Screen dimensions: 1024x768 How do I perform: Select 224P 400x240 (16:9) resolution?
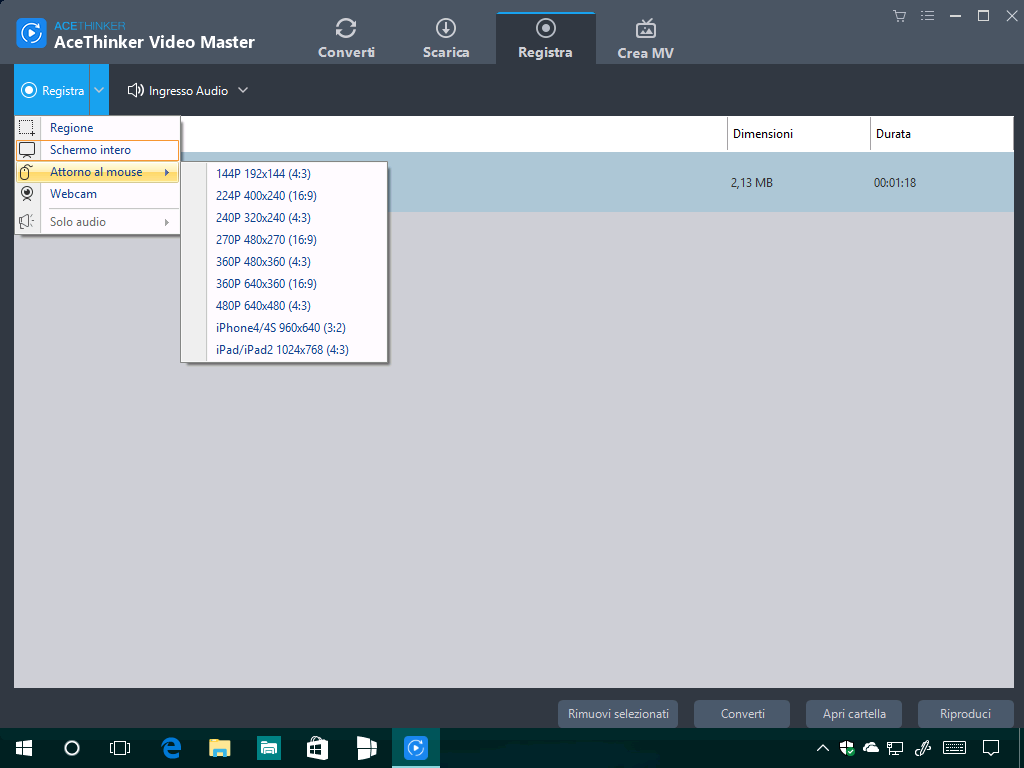click(284, 196)
